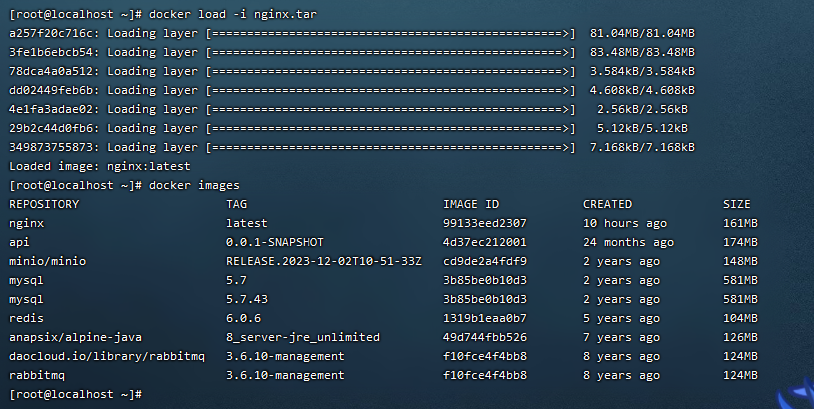Click the '24 months ago' created value
This screenshot has height=409, width=814.
coord(628,242)
